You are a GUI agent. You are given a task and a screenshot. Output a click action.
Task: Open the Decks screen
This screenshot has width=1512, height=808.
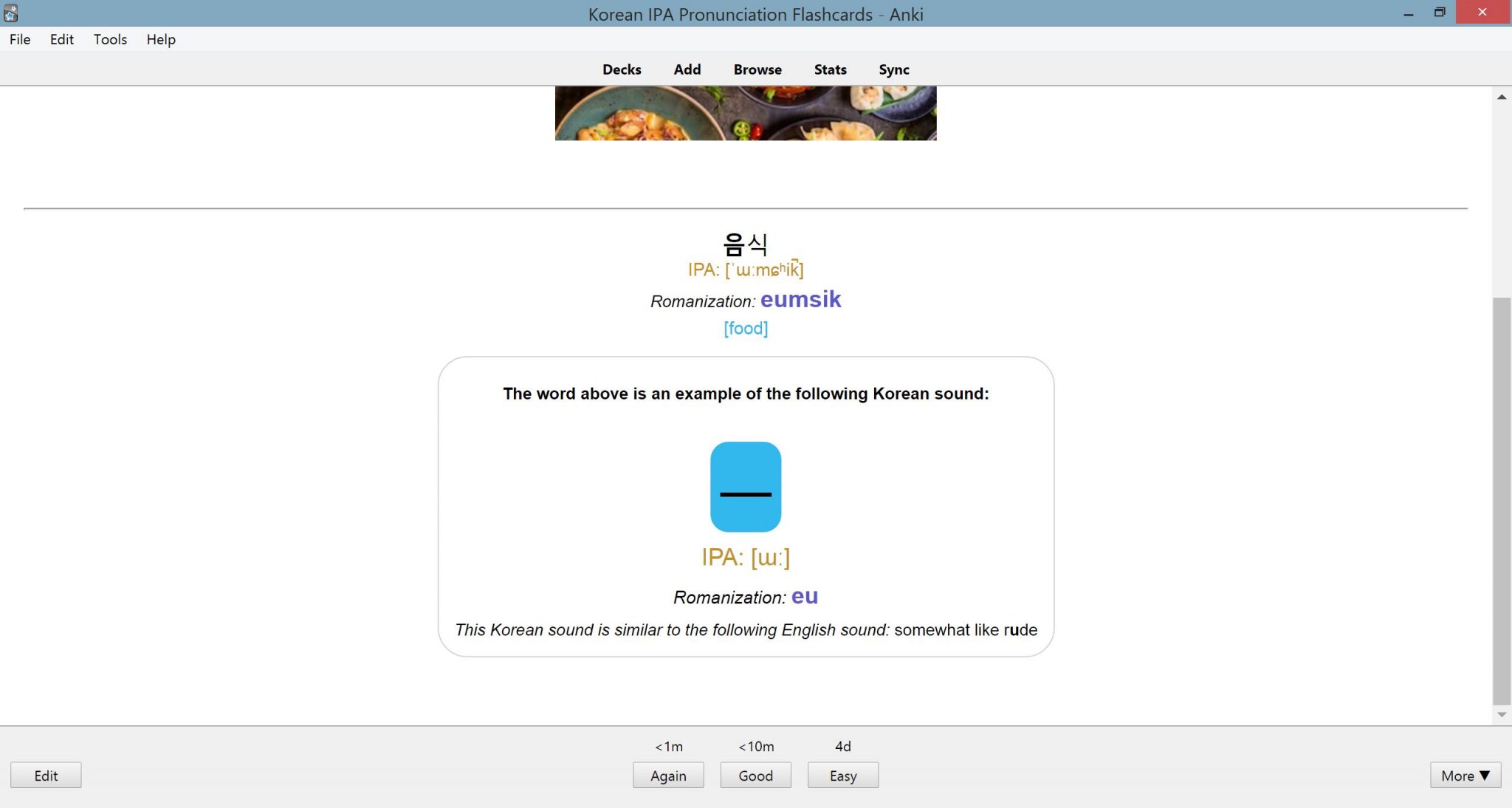point(622,69)
